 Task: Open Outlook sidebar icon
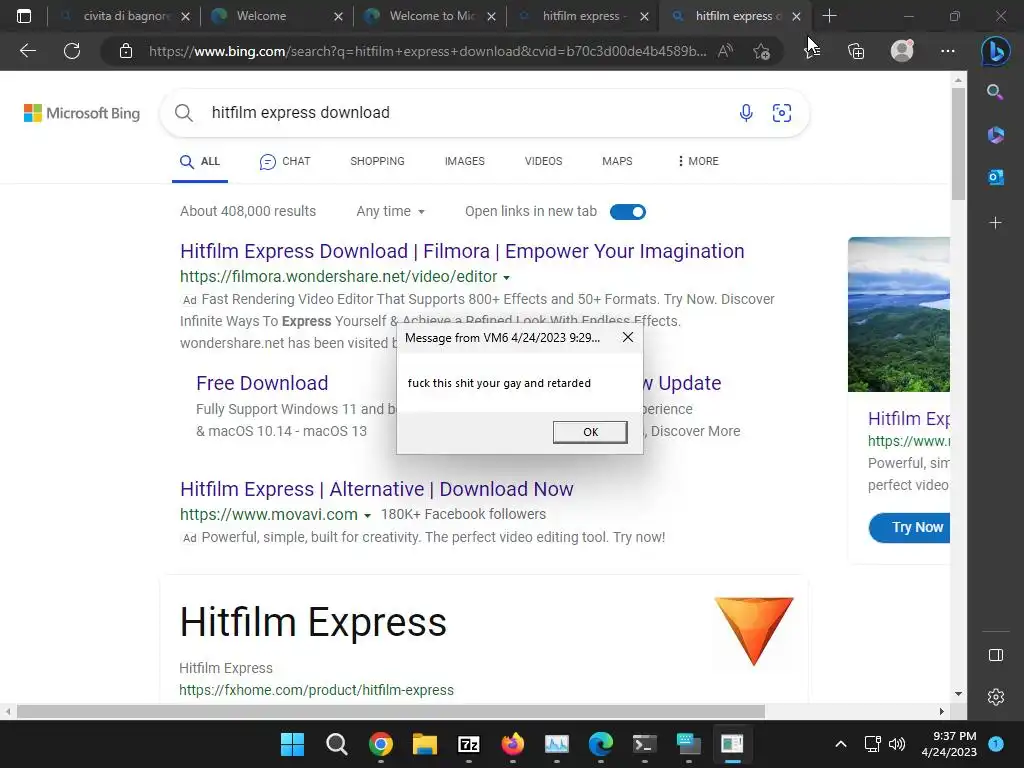995,176
